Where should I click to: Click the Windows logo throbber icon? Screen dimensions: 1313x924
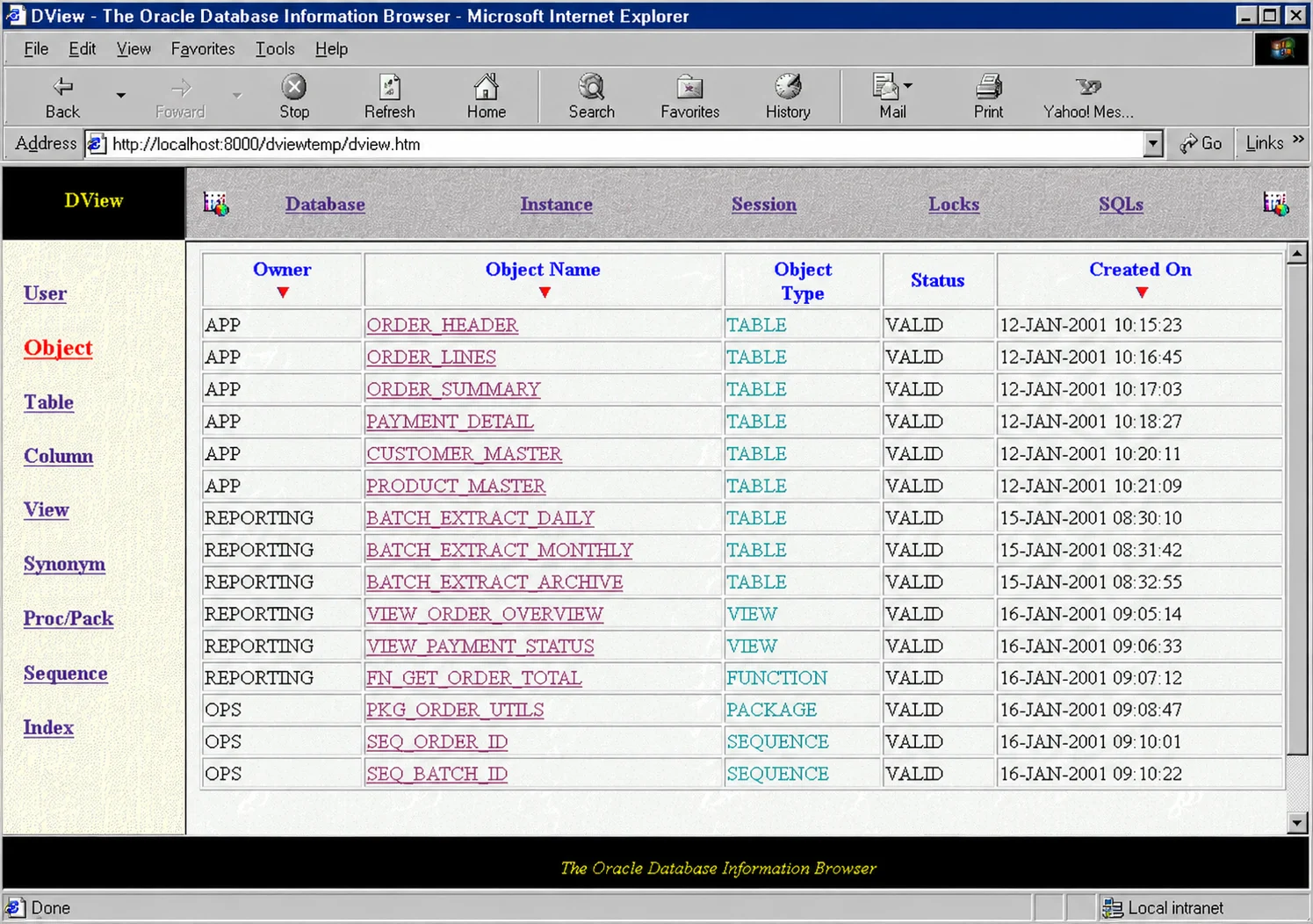pos(1281,49)
